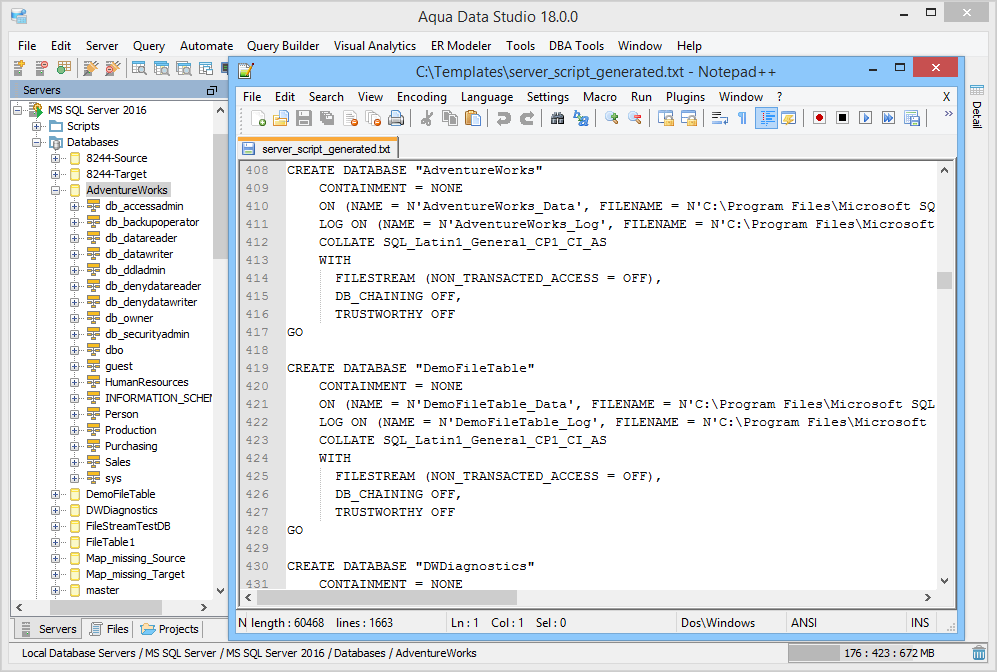Open the Detail side panel tab
Image resolution: width=997 pixels, height=672 pixels.
pyautogui.click(x=977, y=106)
